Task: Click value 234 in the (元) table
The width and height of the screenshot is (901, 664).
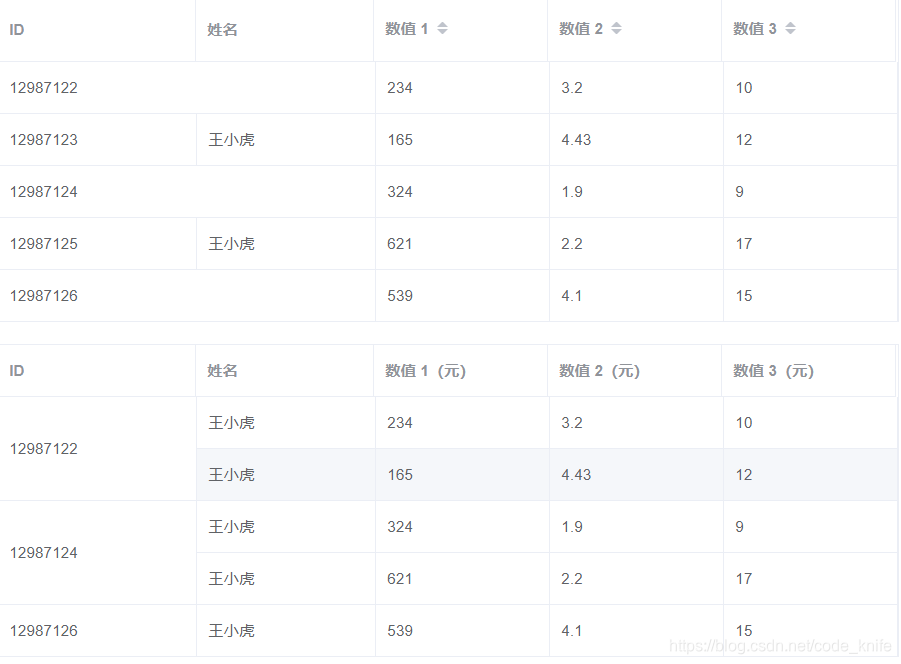Action: 400,423
